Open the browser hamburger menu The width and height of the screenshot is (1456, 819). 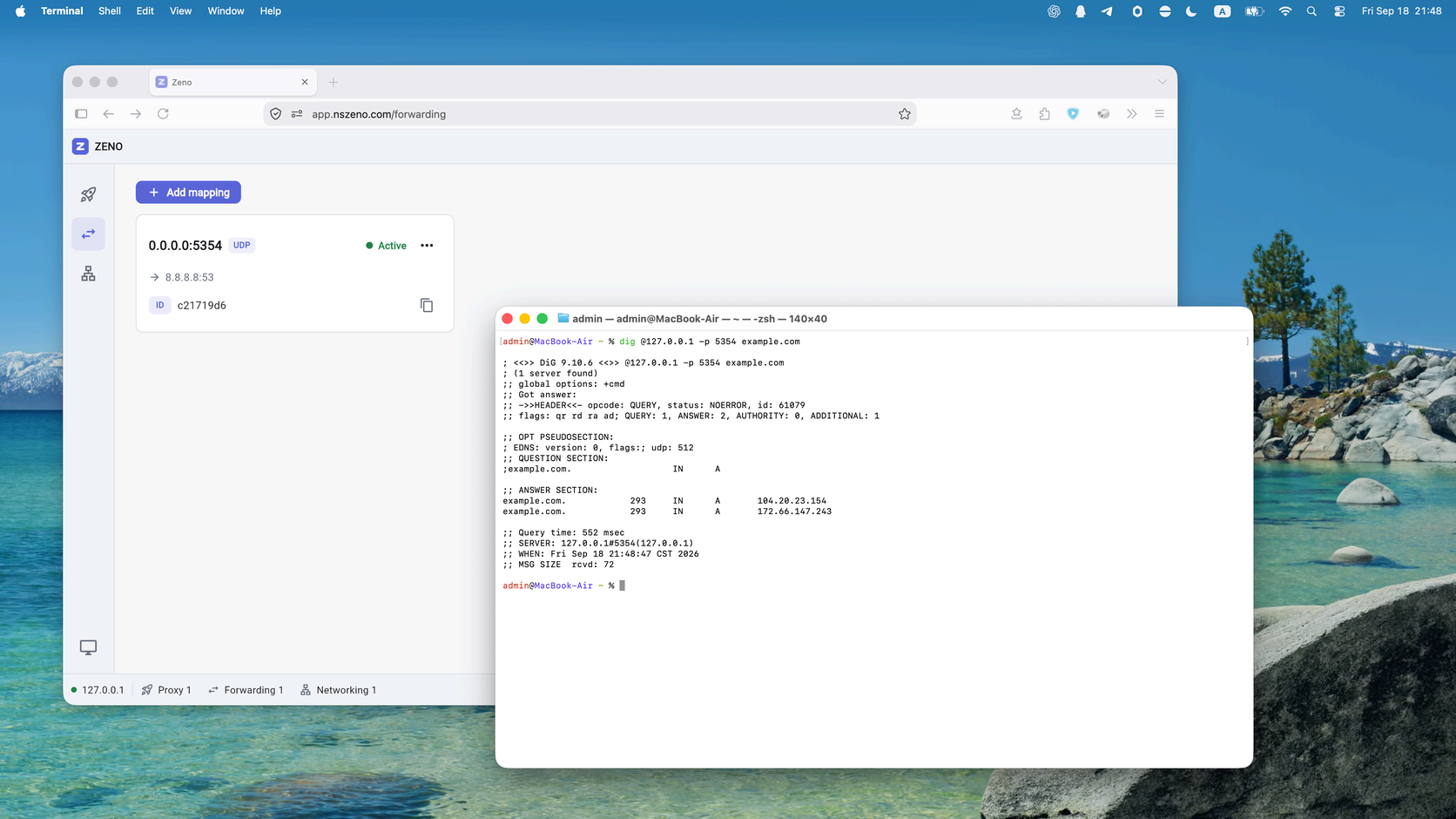click(1159, 114)
